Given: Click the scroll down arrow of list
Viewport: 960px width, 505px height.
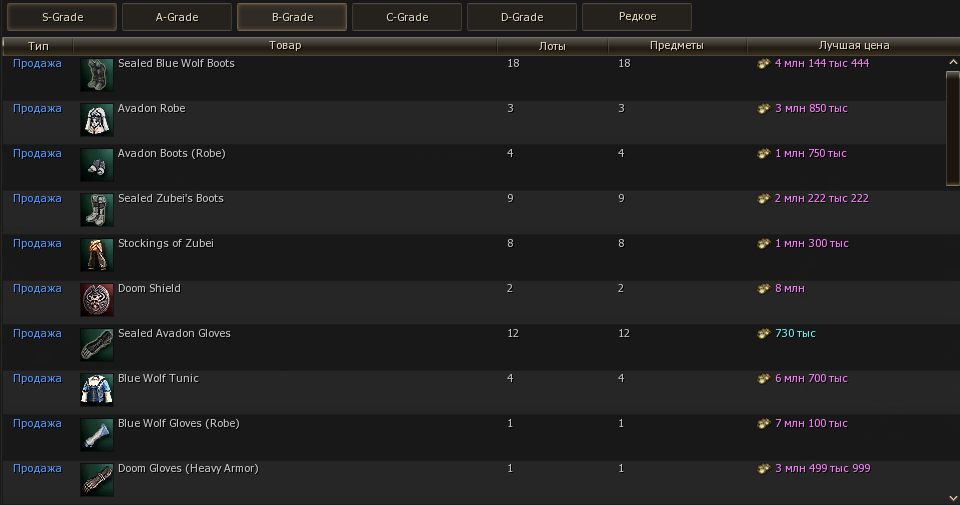Looking at the screenshot, I should [x=952, y=496].
